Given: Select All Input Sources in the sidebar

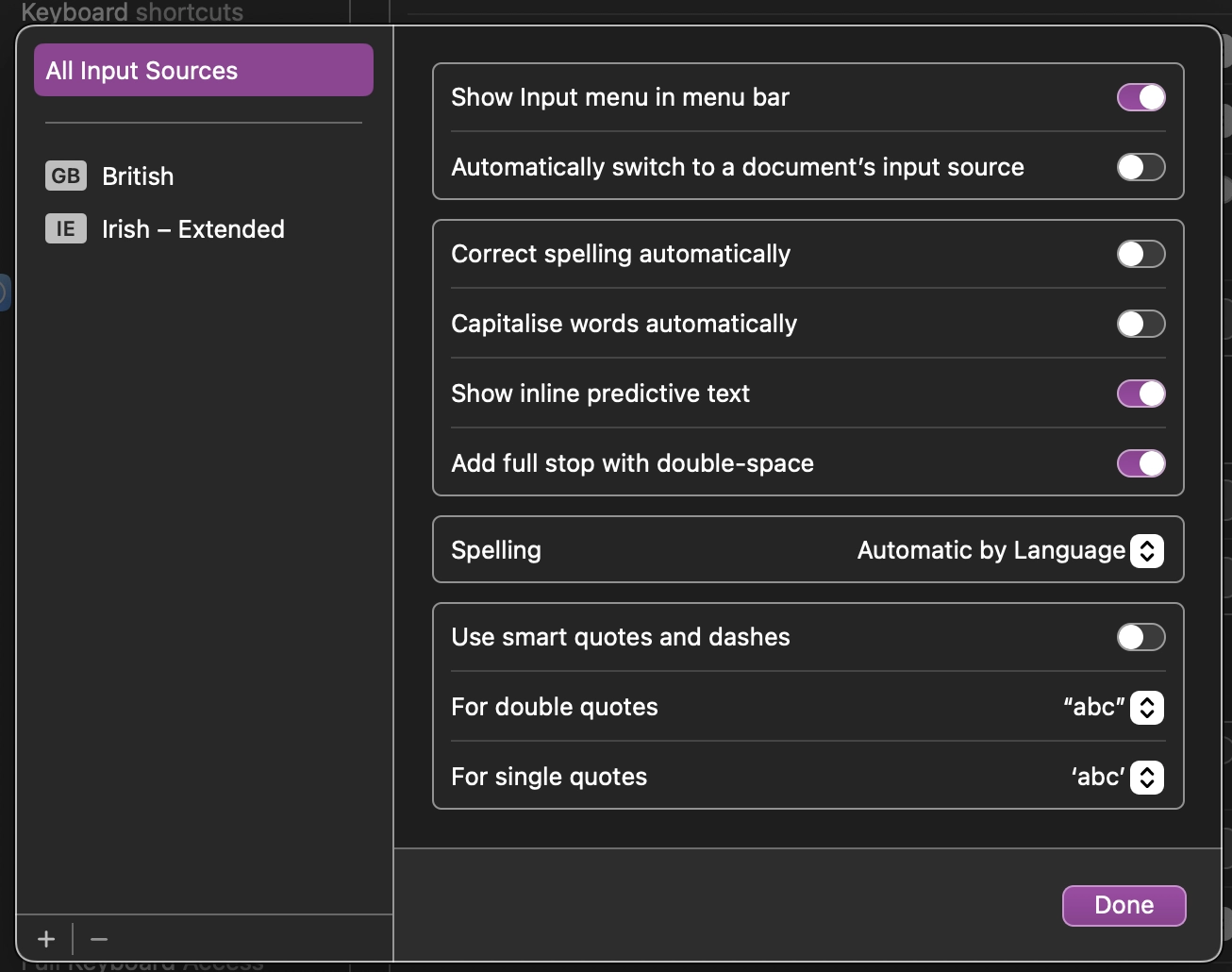Looking at the screenshot, I should click(204, 70).
